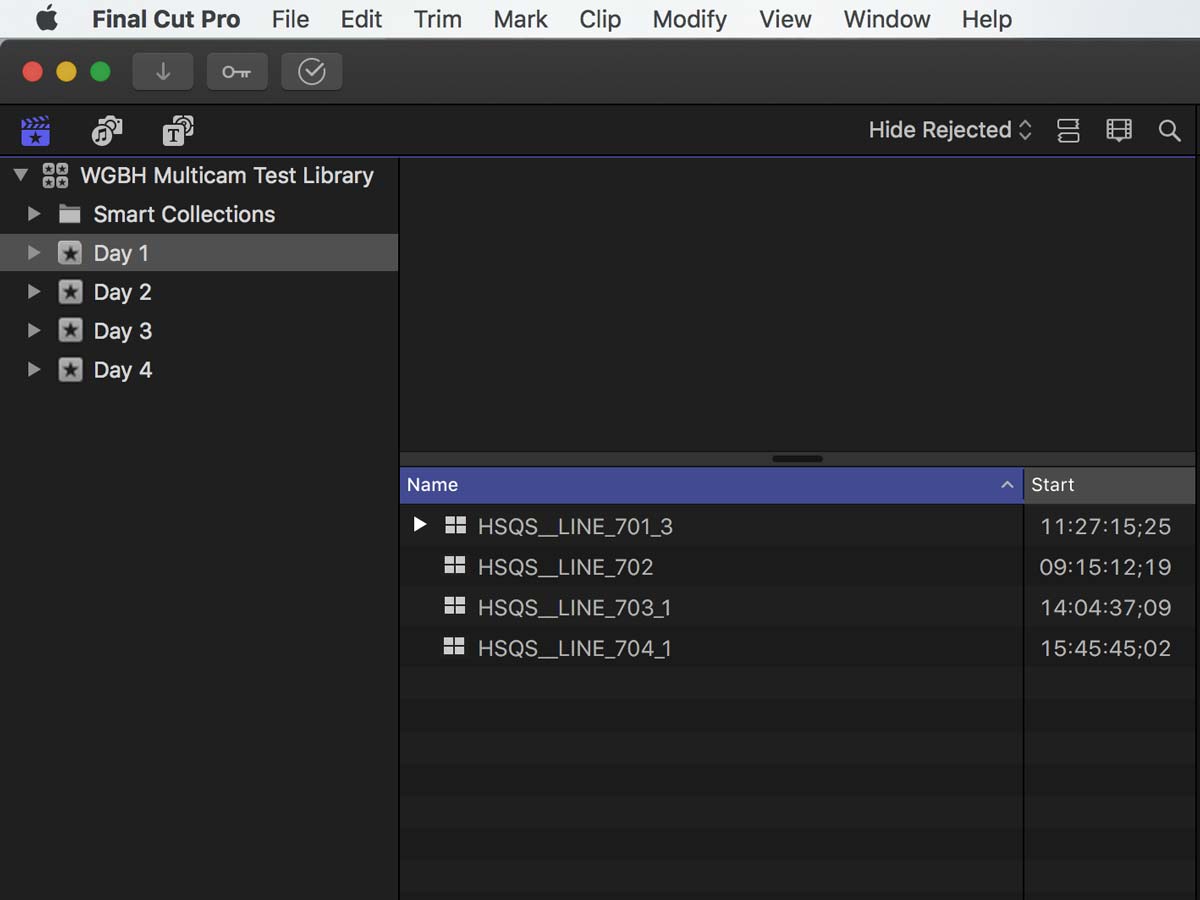
Task: Click the multicam icon of HSQS__LINE_704_1
Action: tap(455, 647)
